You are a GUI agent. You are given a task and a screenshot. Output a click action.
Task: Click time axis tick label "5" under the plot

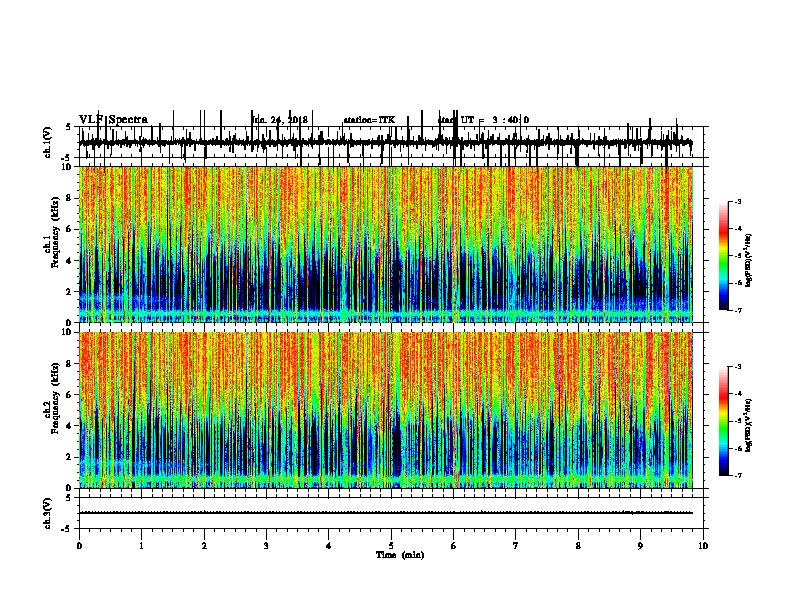pos(391,546)
